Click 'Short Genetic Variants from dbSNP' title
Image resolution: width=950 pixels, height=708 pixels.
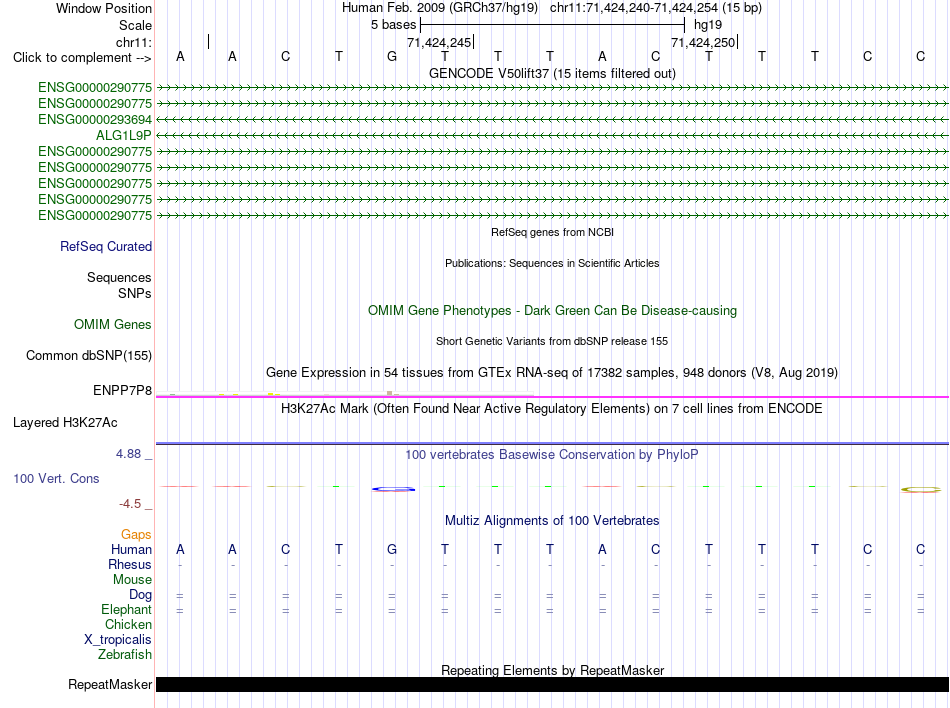[x=552, y=341]
